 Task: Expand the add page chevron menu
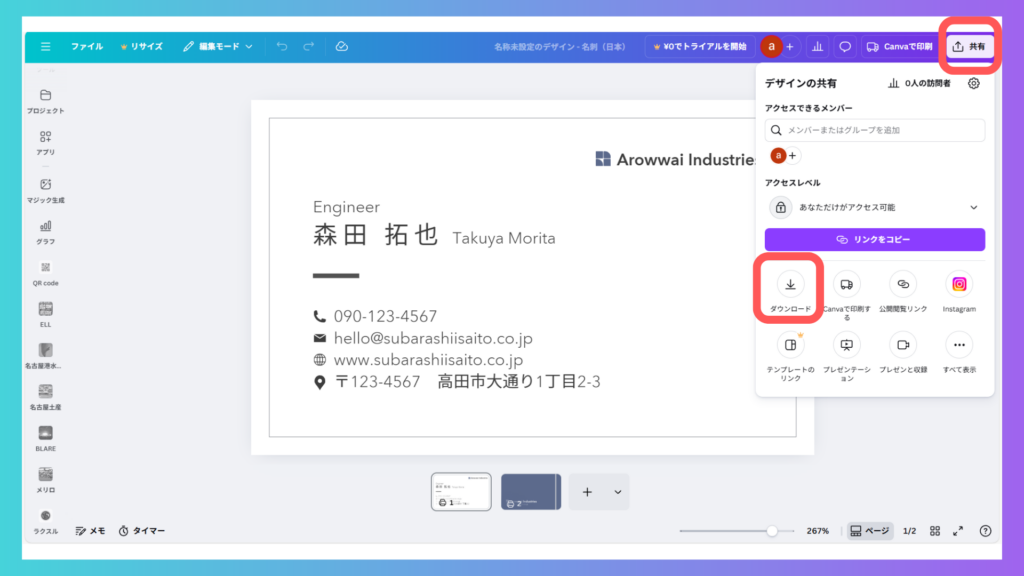coord(617,492)
